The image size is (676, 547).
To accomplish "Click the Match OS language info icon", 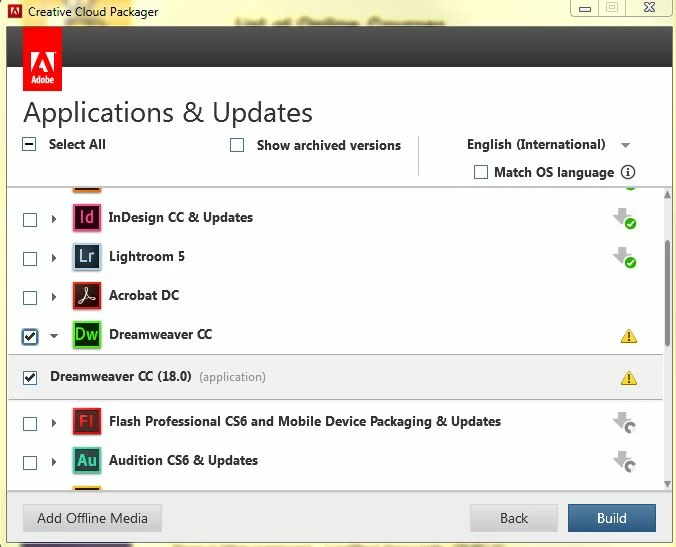I will point(628,172).
